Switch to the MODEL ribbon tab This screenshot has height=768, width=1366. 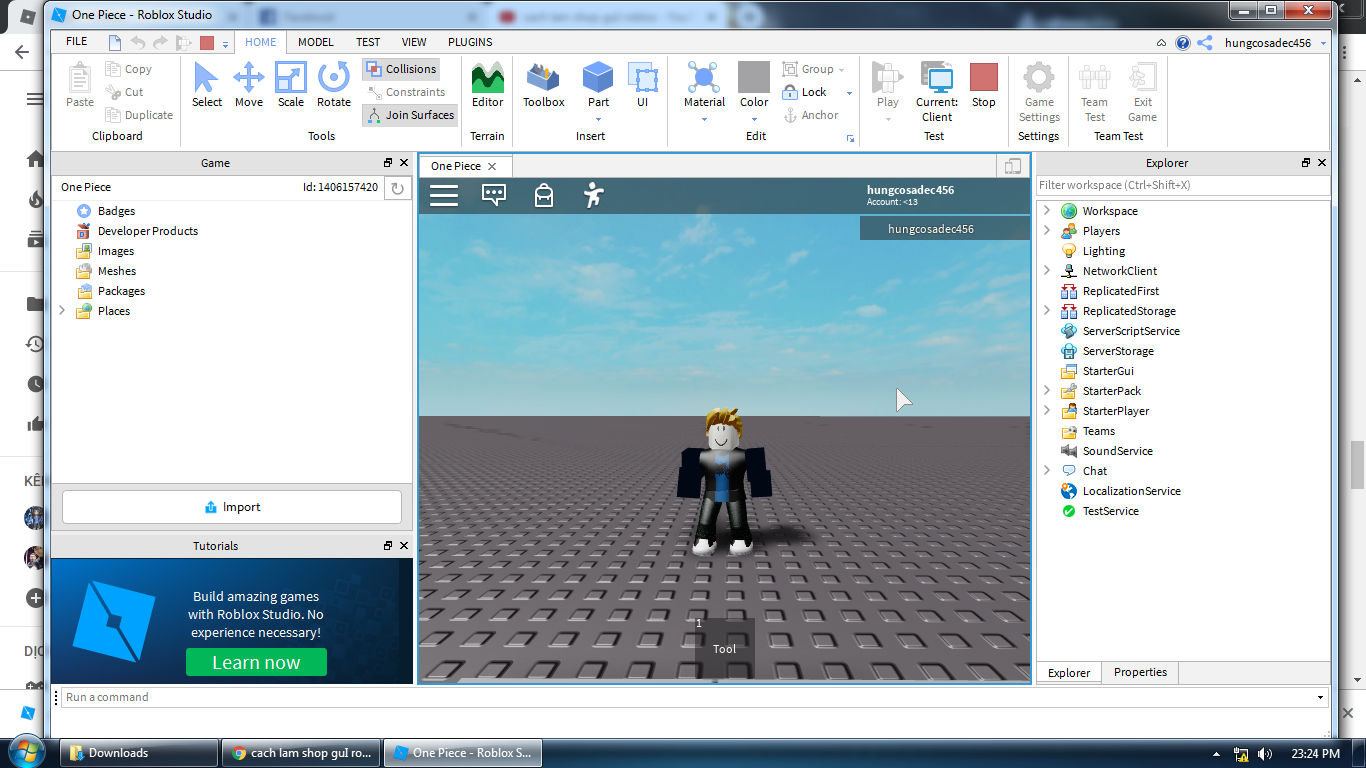click(316, 42)
